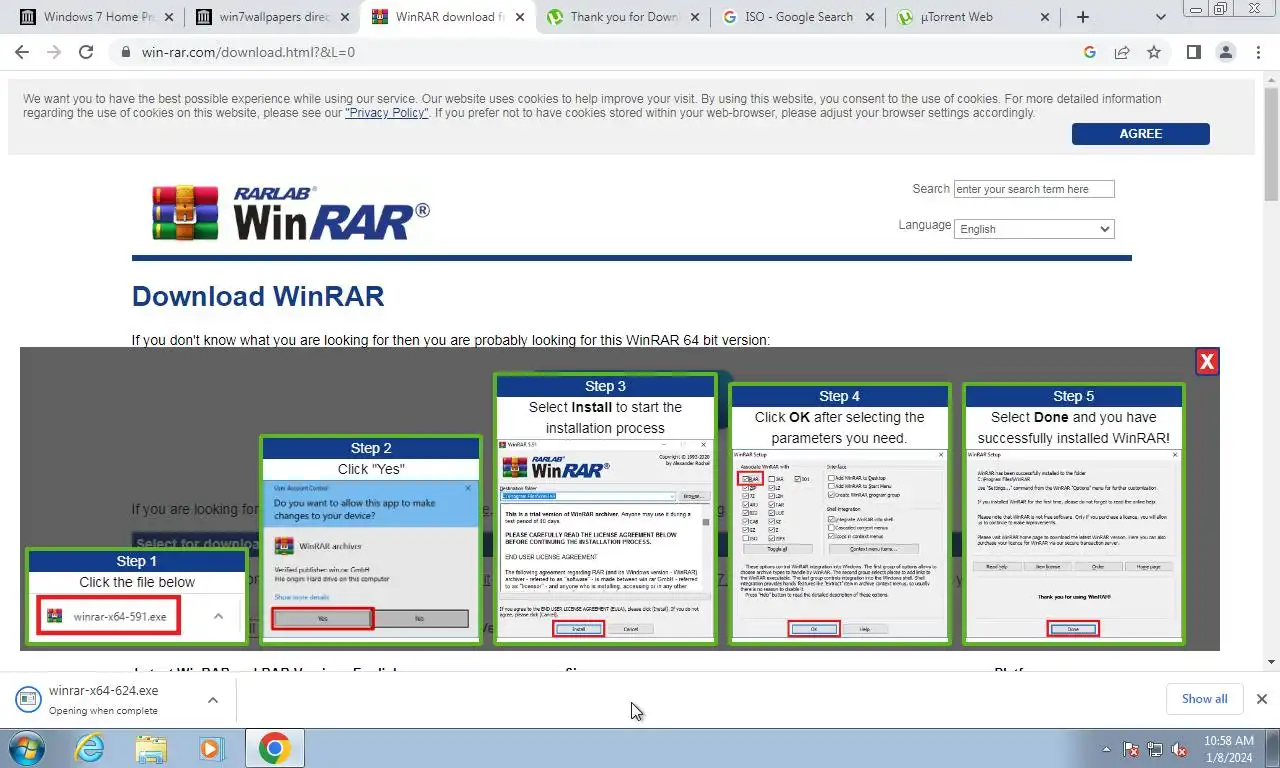
Task: Share this page icon
Action: click(x=1122, y=52)
